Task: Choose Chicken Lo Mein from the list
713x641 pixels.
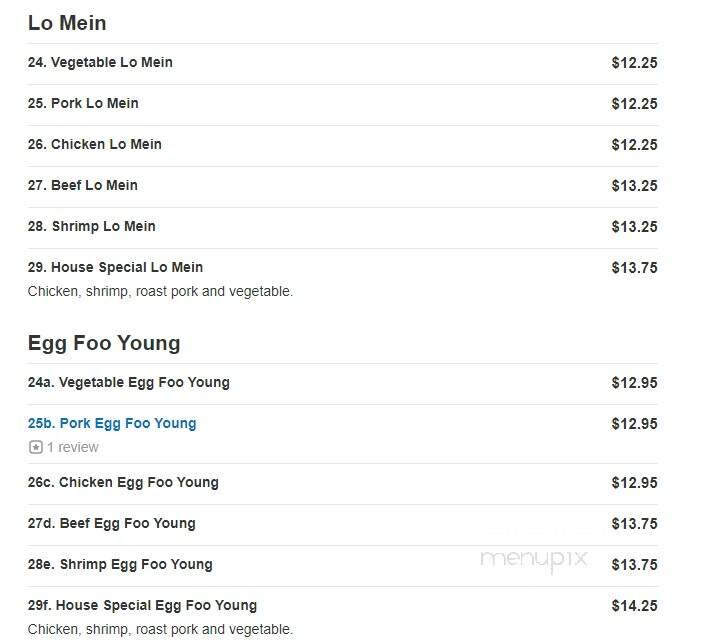Action: 94,144
